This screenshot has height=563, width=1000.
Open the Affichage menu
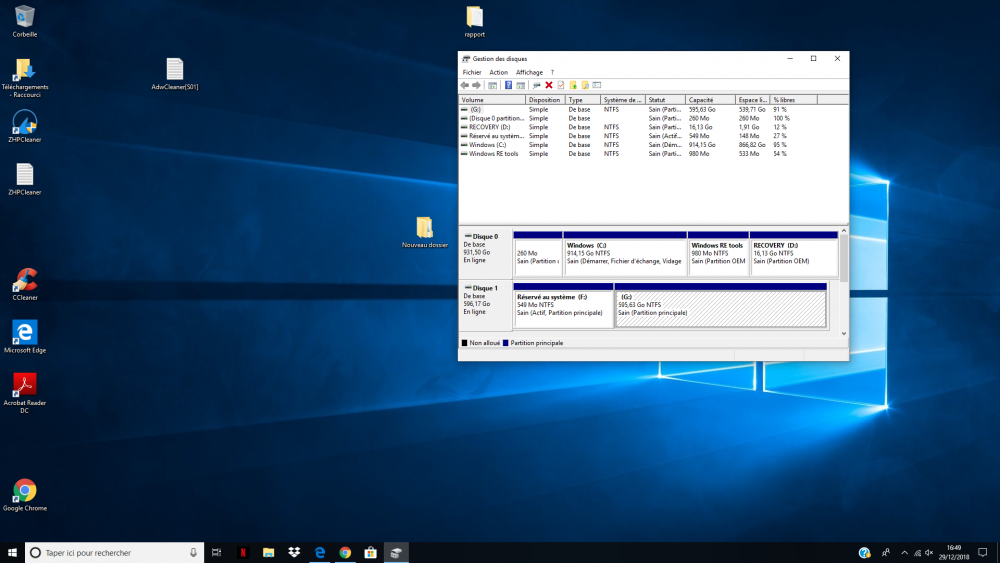coord(529,72)
